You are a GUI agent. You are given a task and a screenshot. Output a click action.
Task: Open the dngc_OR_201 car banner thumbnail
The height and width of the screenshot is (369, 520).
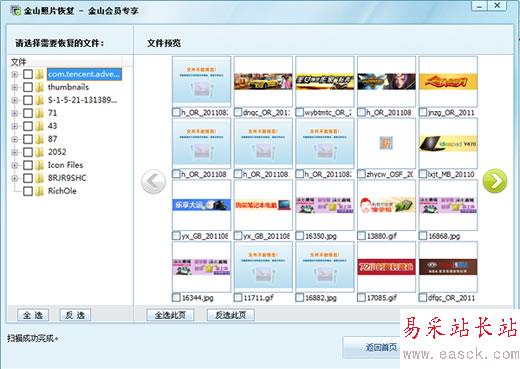(x=263, y=81)
